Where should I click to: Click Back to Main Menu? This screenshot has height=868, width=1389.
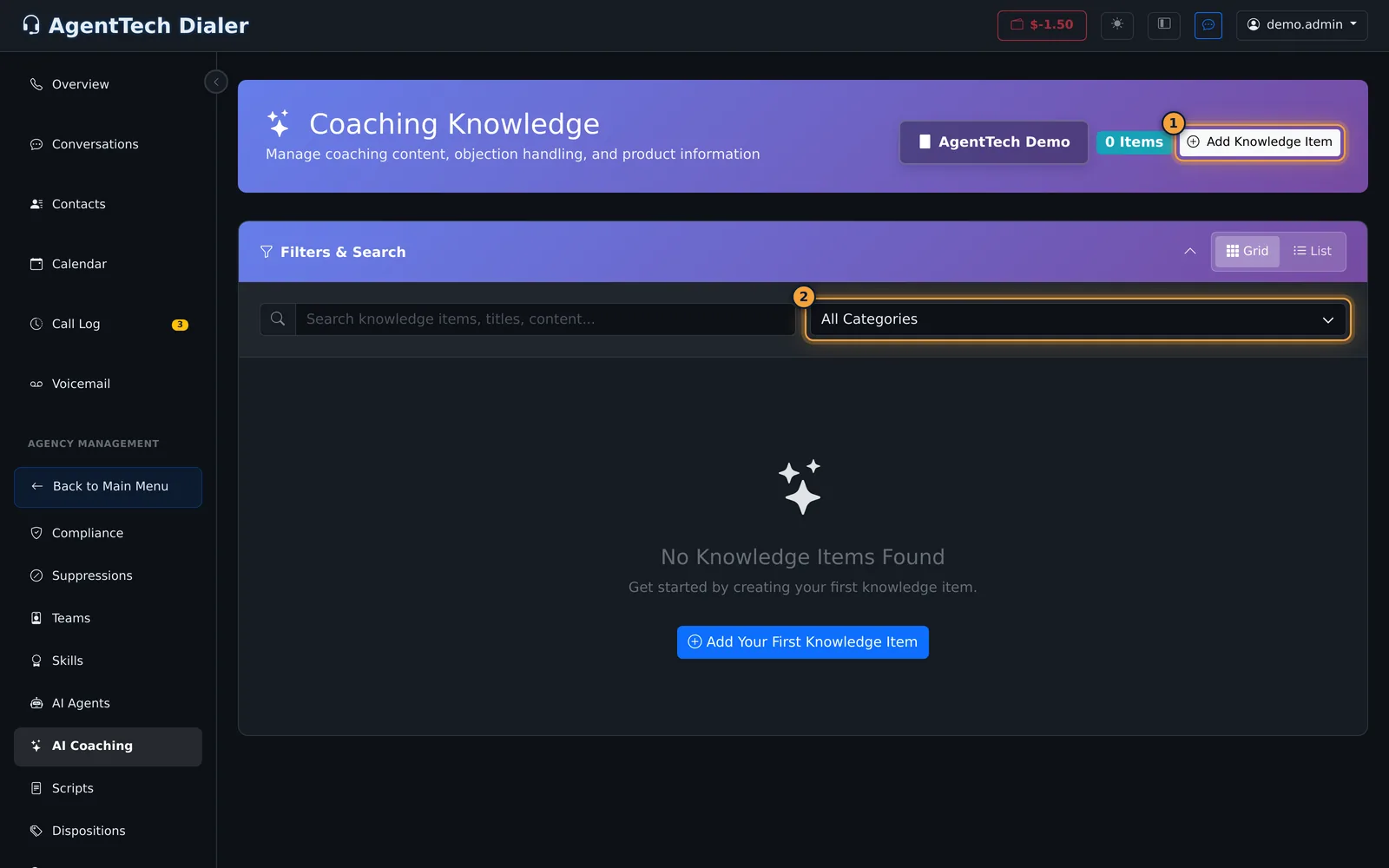click(108, 487)
